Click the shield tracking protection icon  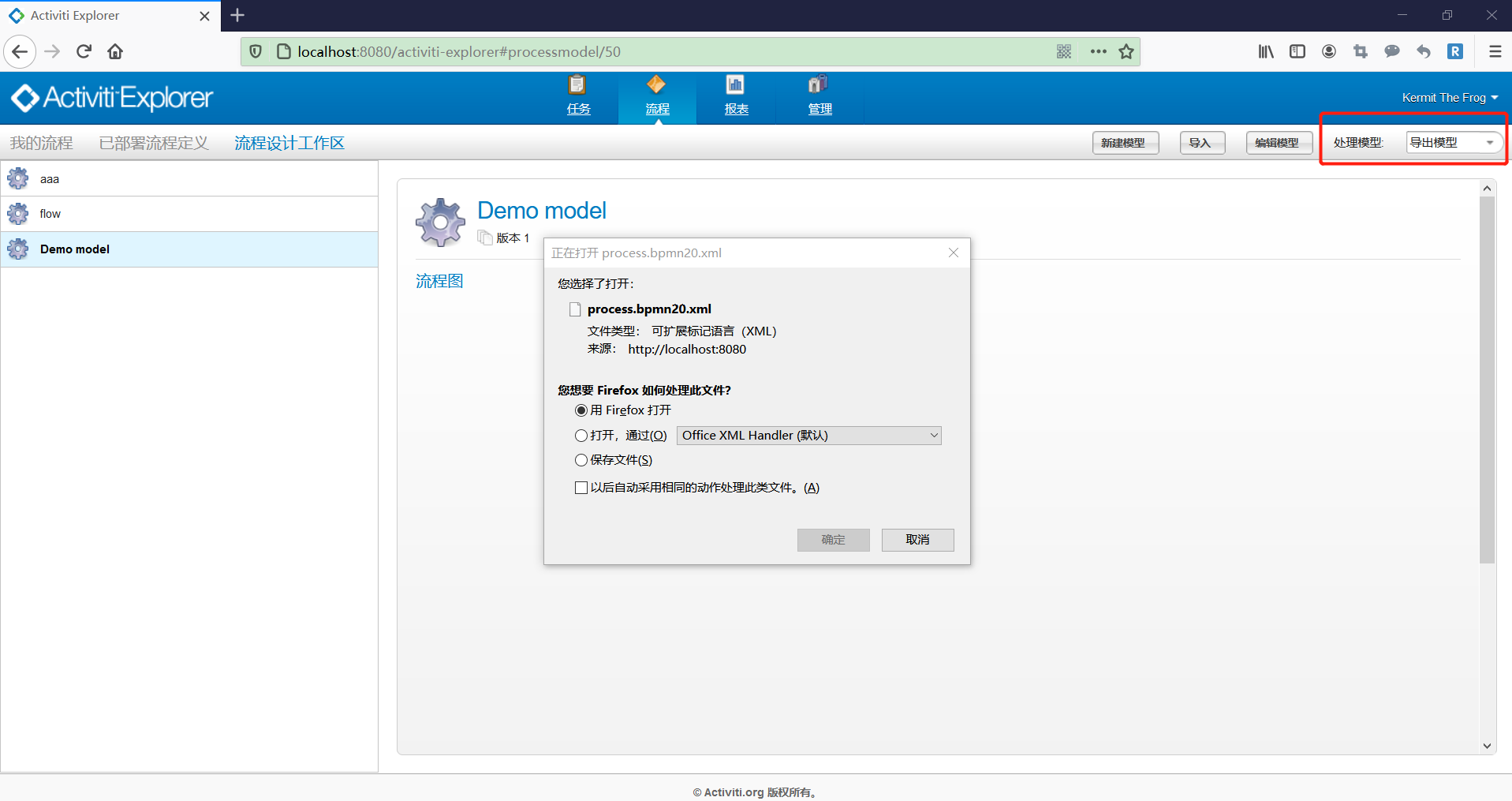coord(256,51)
